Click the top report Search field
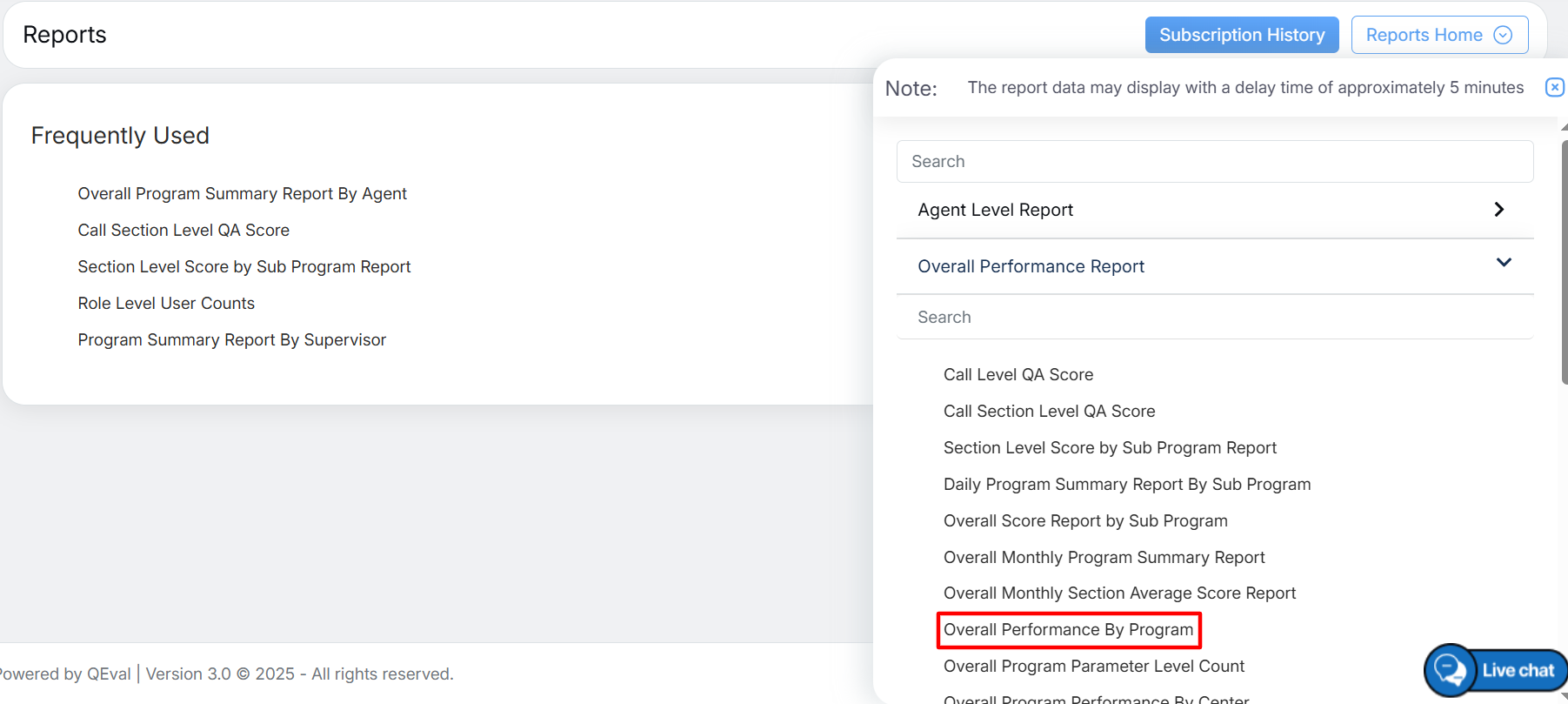Screen dimensions: 1568x704 (1214, 162)
